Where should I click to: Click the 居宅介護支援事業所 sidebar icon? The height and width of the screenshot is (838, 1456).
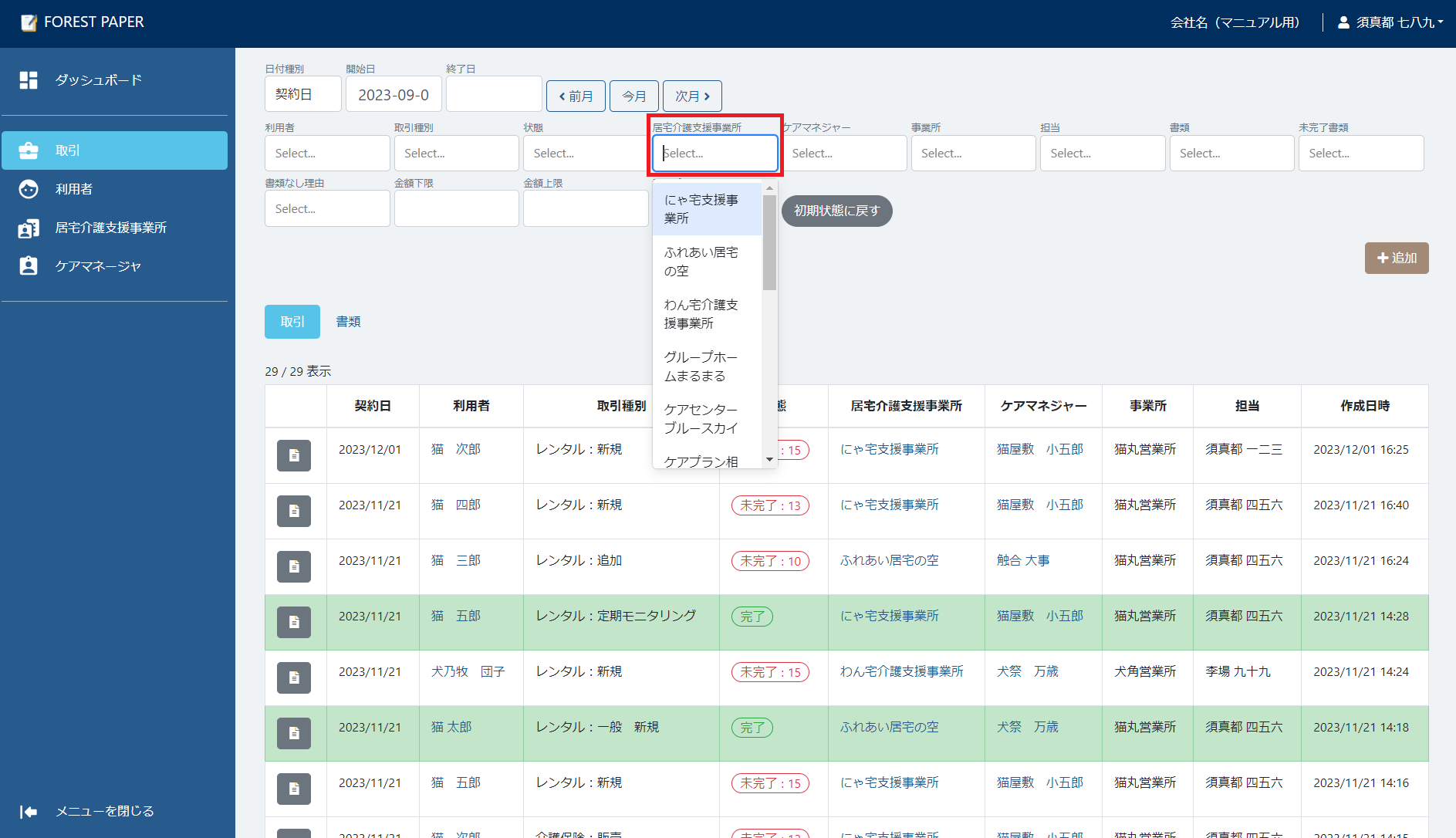click(x=29, y=228)
